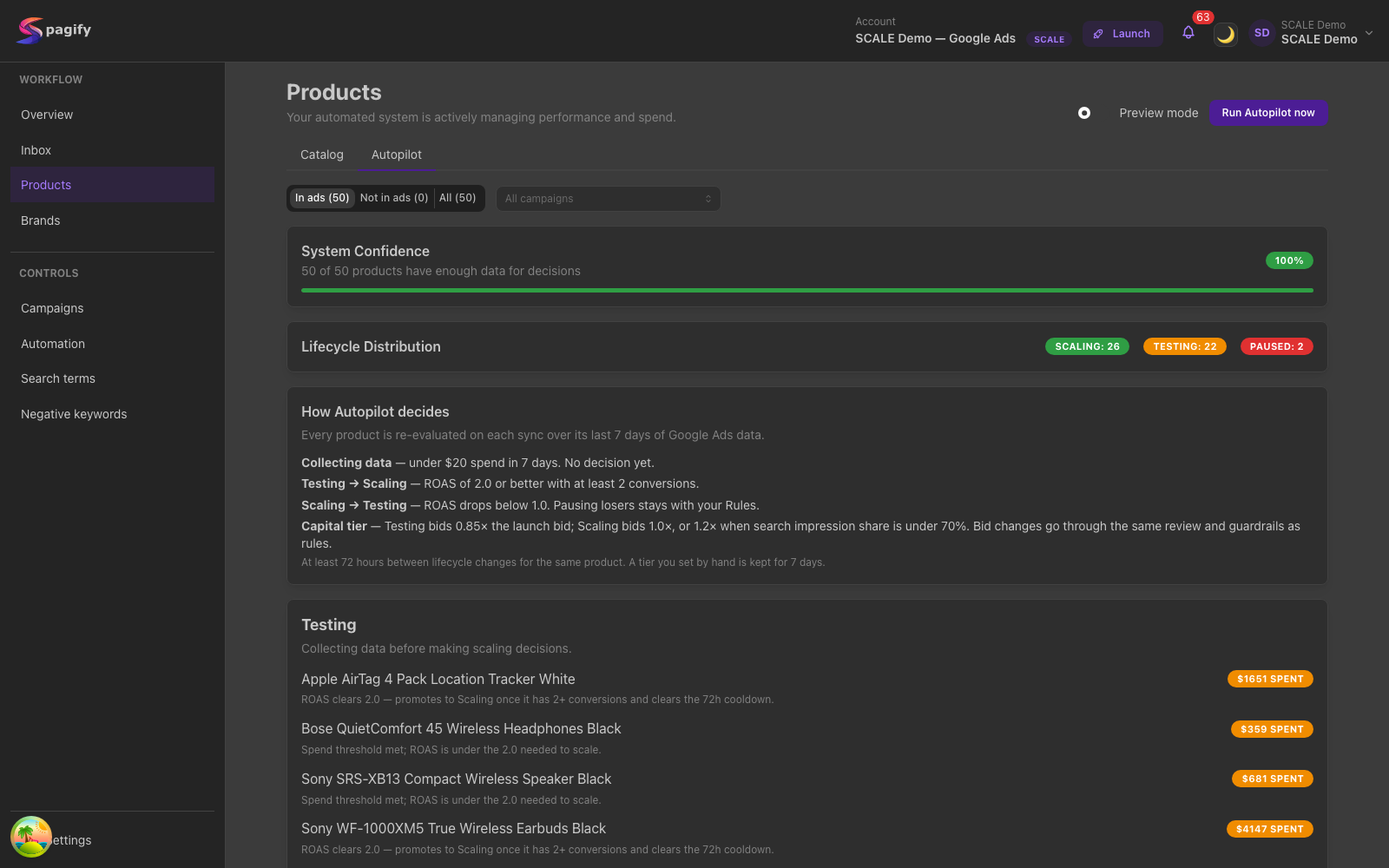Open Products in the sidebar
1389x868 pixels.
[112, 185]
